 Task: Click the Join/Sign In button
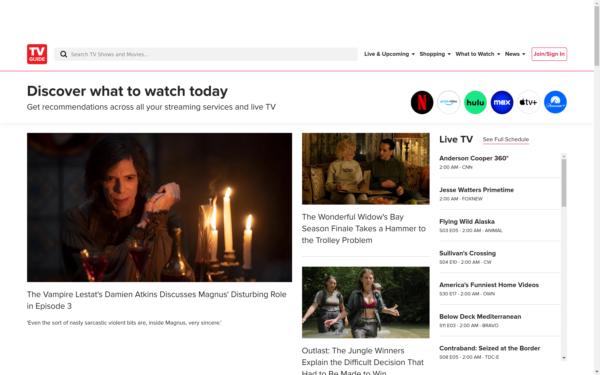[x=549, y=54]
